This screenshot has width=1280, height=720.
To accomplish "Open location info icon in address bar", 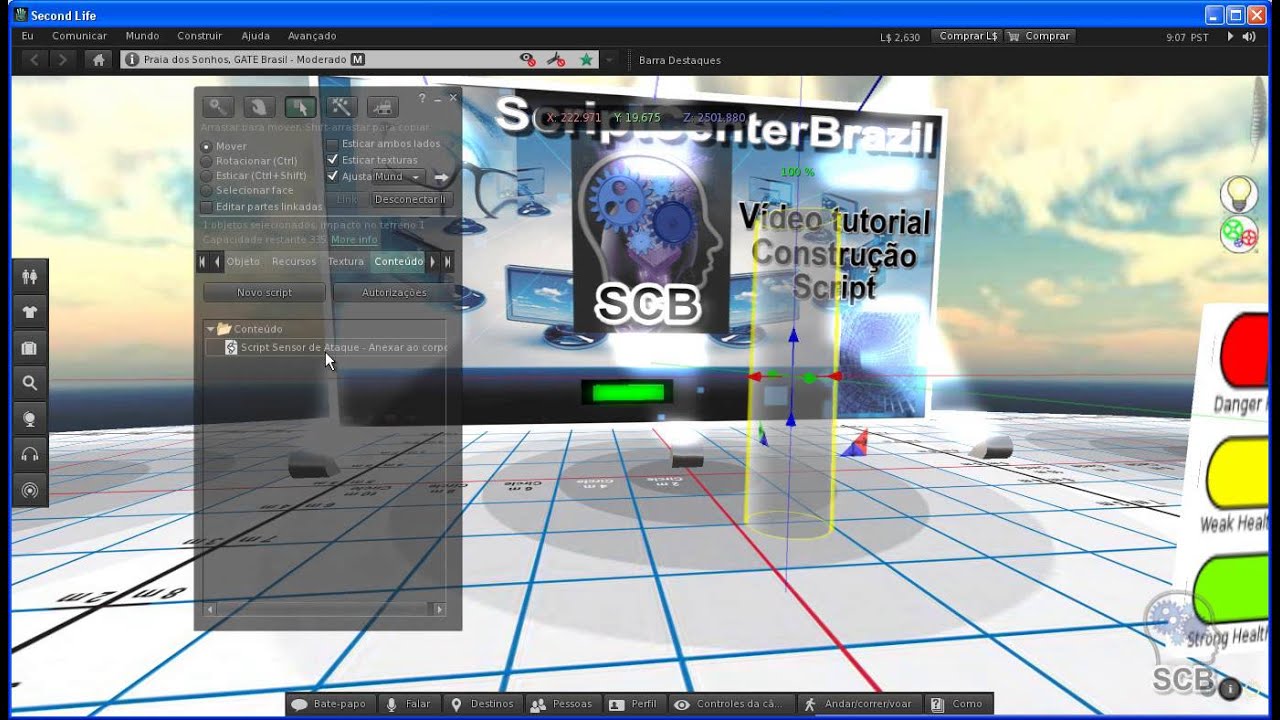I will click(132, 60).
